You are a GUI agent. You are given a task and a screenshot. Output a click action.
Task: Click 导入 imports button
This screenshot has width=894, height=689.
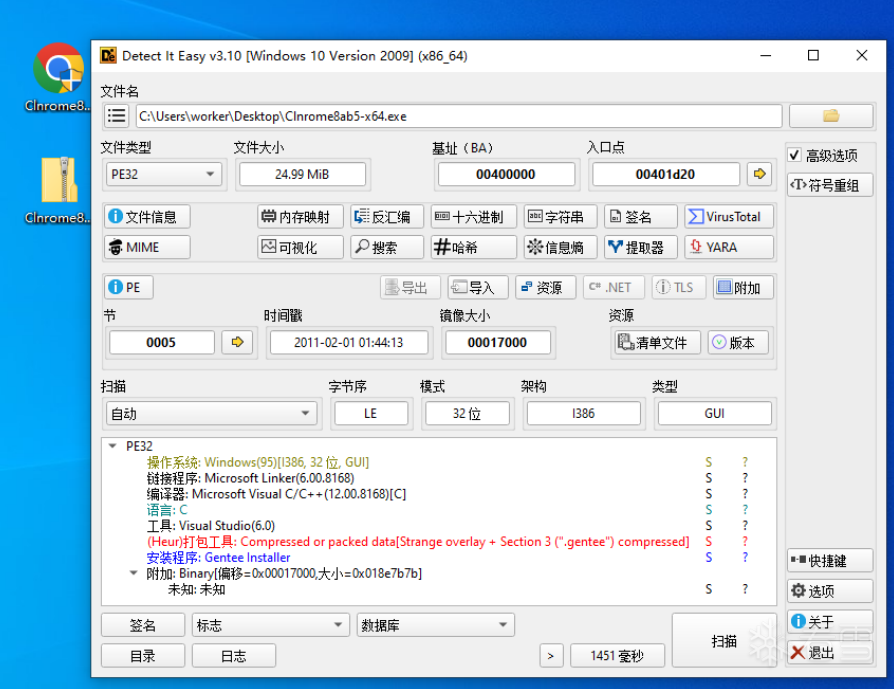pyautogui.click(x=478, y=287)
